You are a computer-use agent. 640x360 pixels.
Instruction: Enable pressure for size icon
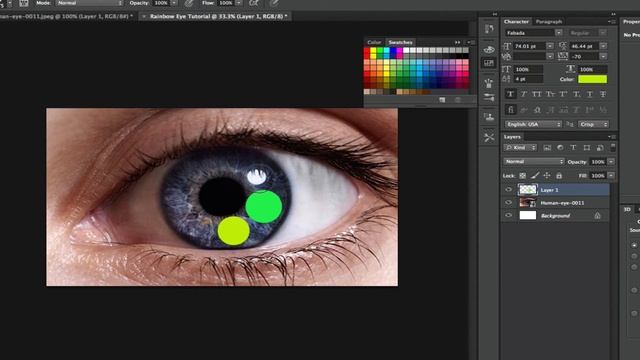[274, 3]
